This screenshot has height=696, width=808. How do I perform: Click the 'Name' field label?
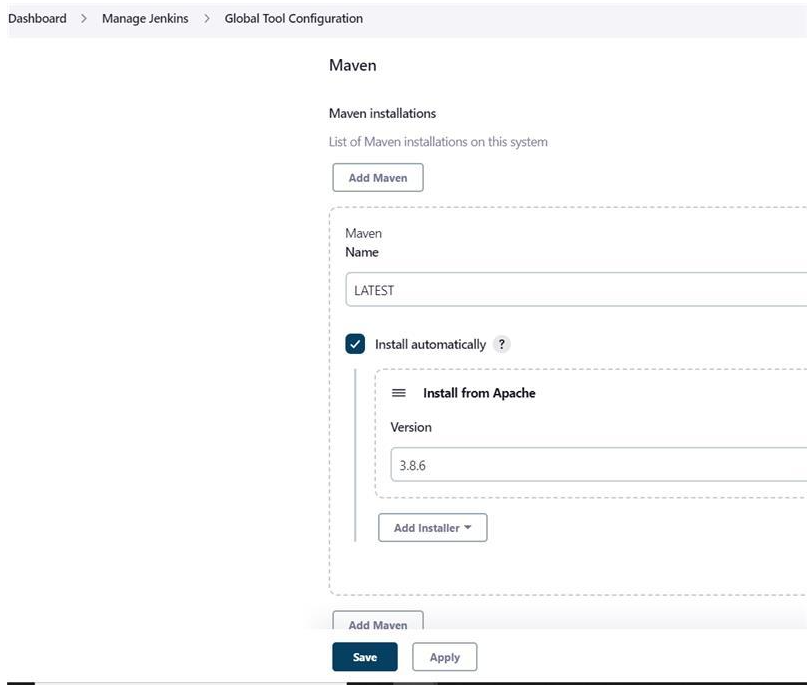click(362, 252)
